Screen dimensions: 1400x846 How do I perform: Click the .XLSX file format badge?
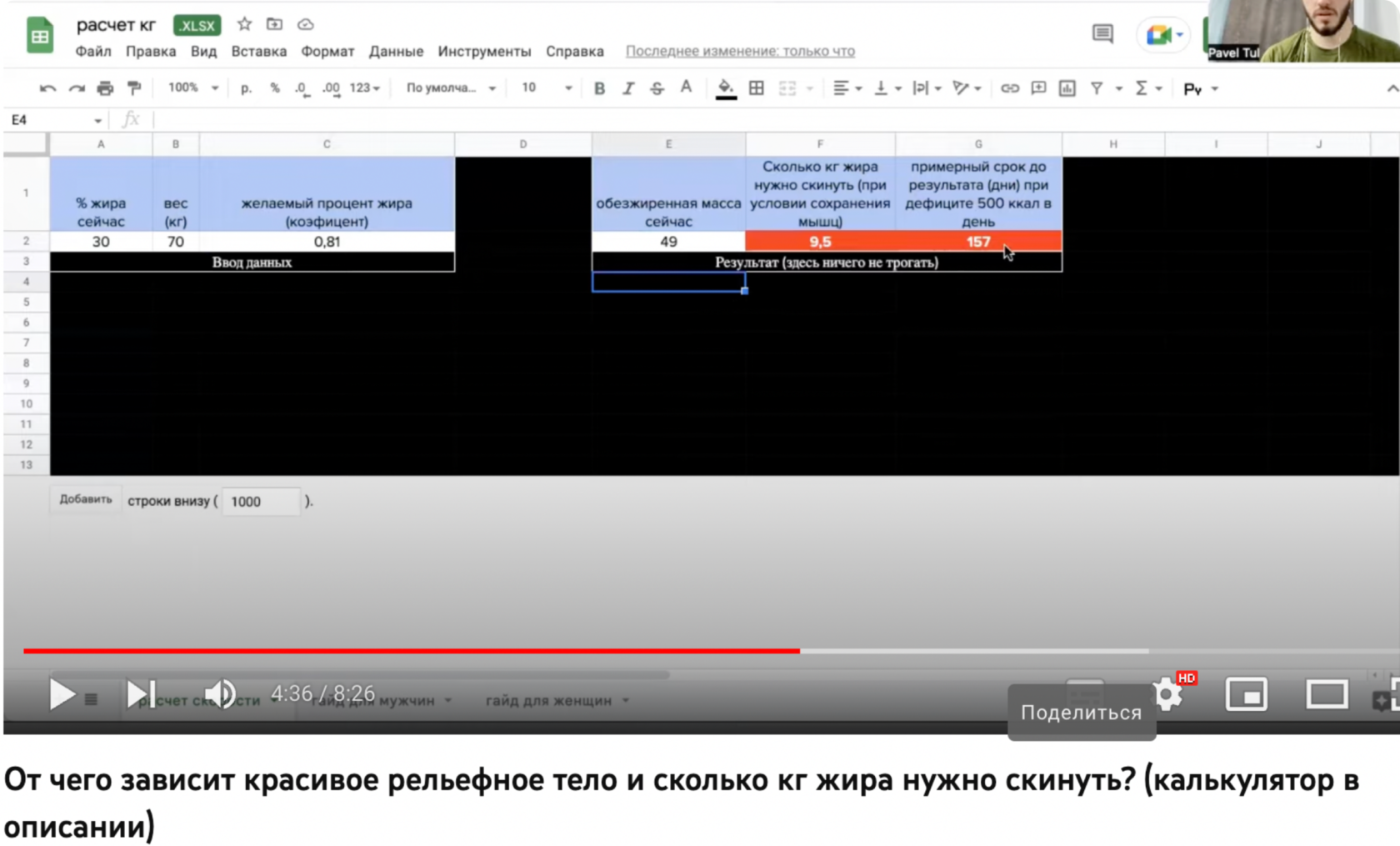point(197,25)
